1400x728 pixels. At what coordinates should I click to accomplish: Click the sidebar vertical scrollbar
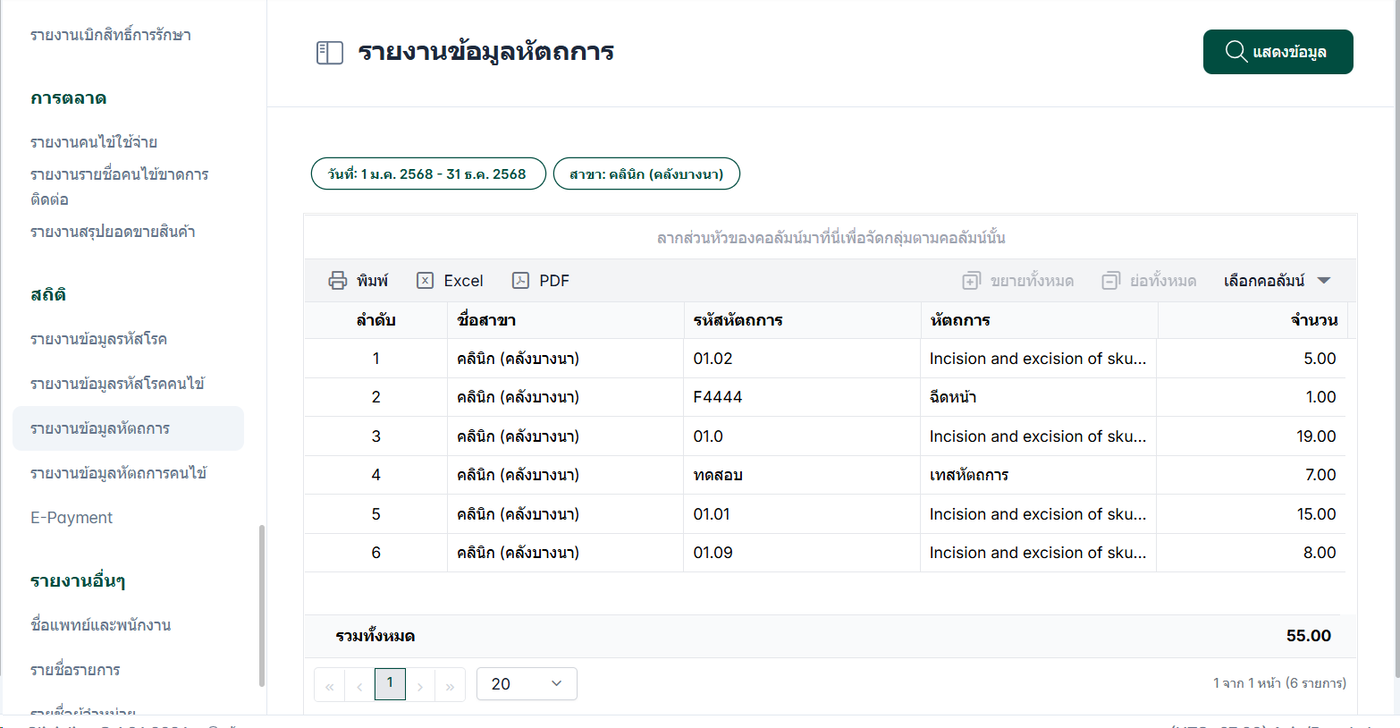point(262,605)
